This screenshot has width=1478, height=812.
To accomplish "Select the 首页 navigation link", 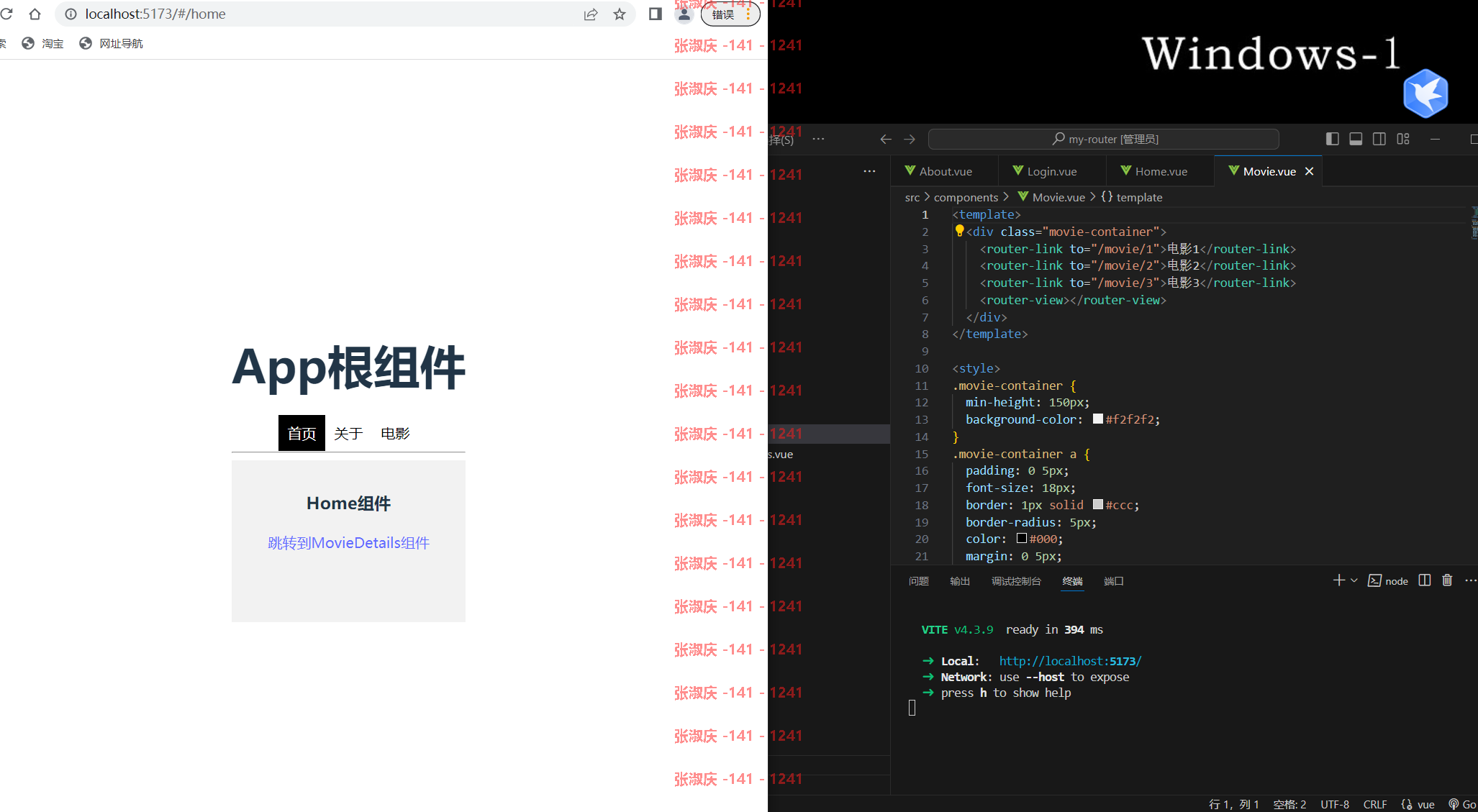I will [x=302, y=433].
